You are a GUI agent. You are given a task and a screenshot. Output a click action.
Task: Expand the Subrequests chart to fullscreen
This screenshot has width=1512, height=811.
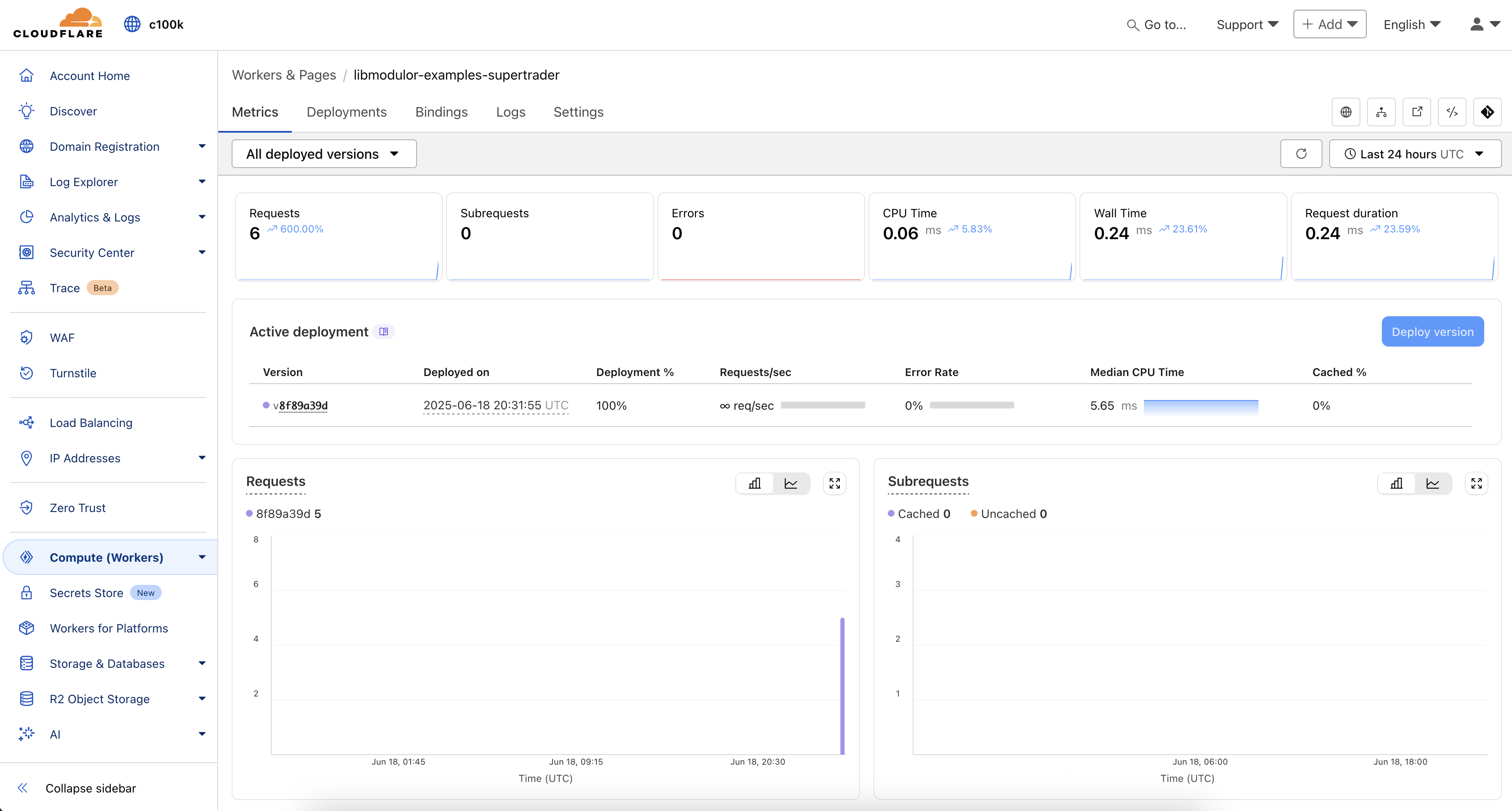click(x=1477, y=483)
